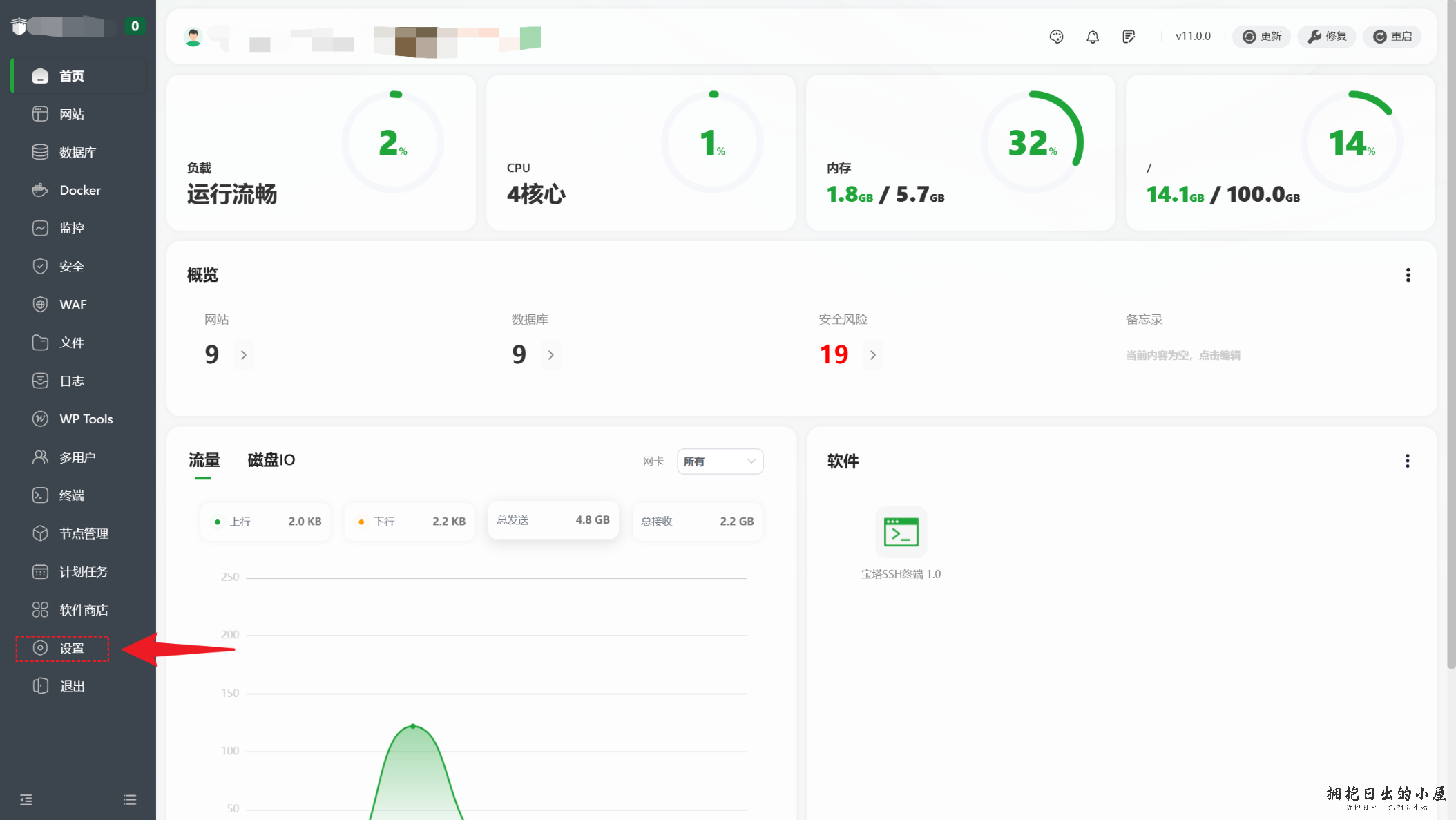1456x820 pixels.
Task: Click the notification bell icon
Action: coord(1092,37)
